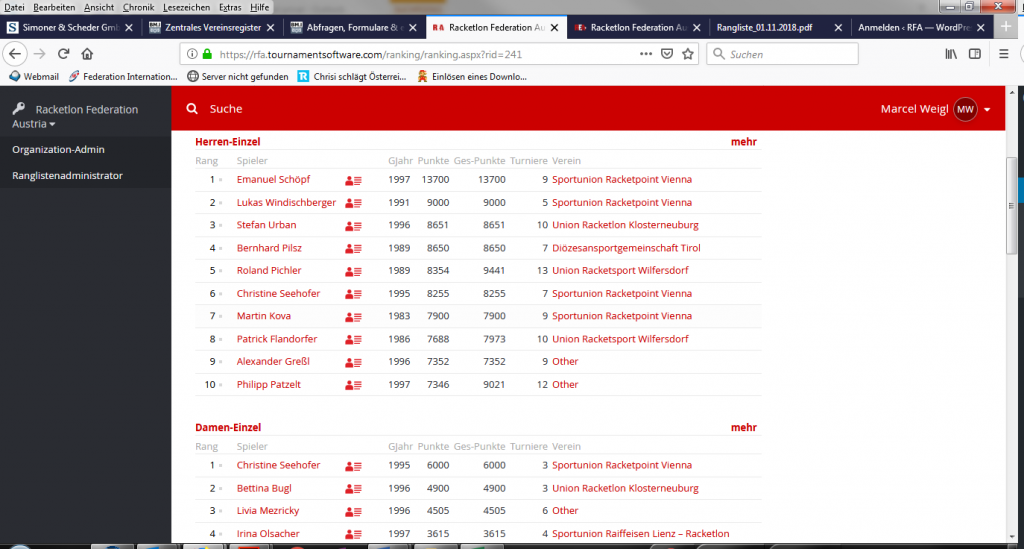Open Sportunion Raiffeisen Lienz – Racketlon club link
Image resolution: width=1024 pixels, height=549 pixels.
(640, 534)
